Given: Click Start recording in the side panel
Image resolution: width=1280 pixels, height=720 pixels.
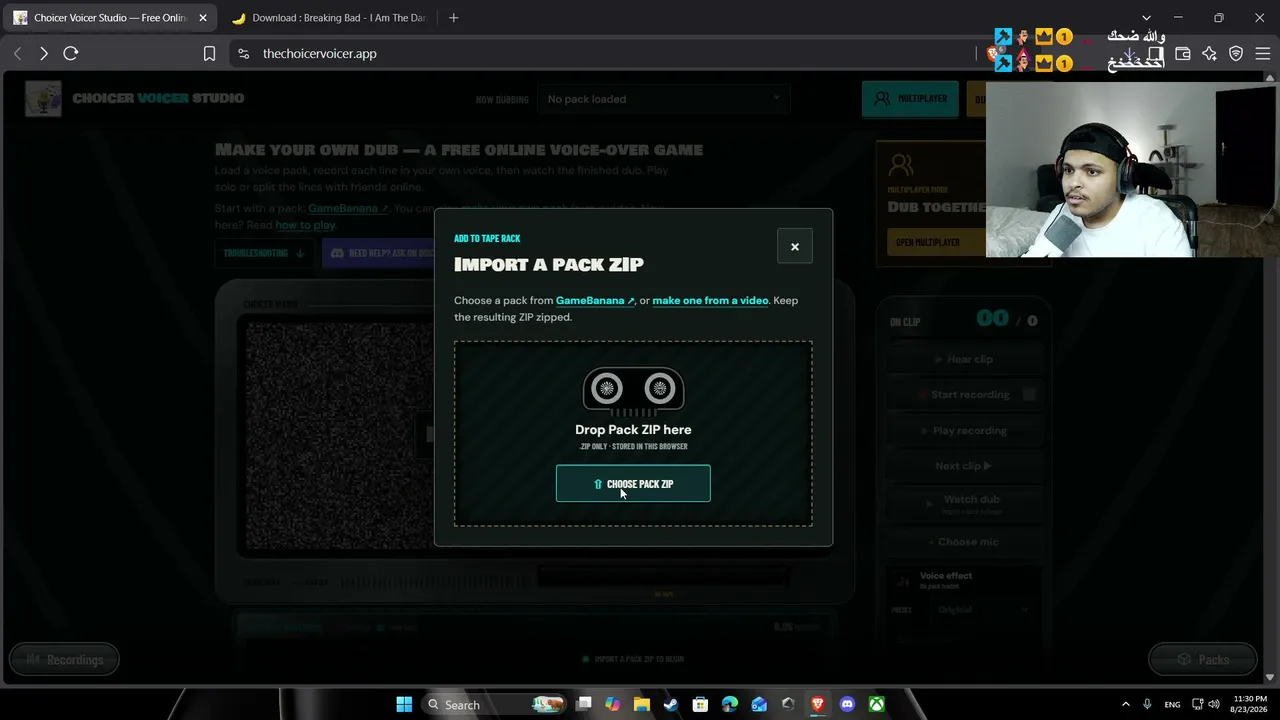Looking at the screenshot, I should tap(963, 395).
